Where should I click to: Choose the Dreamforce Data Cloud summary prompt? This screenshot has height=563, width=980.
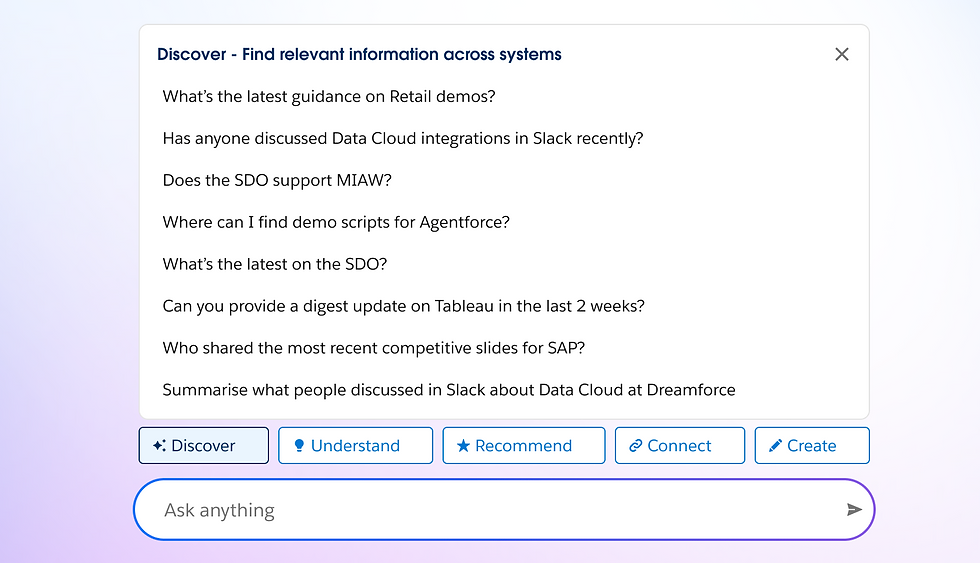pyautogui.click(x=449, y=390)
